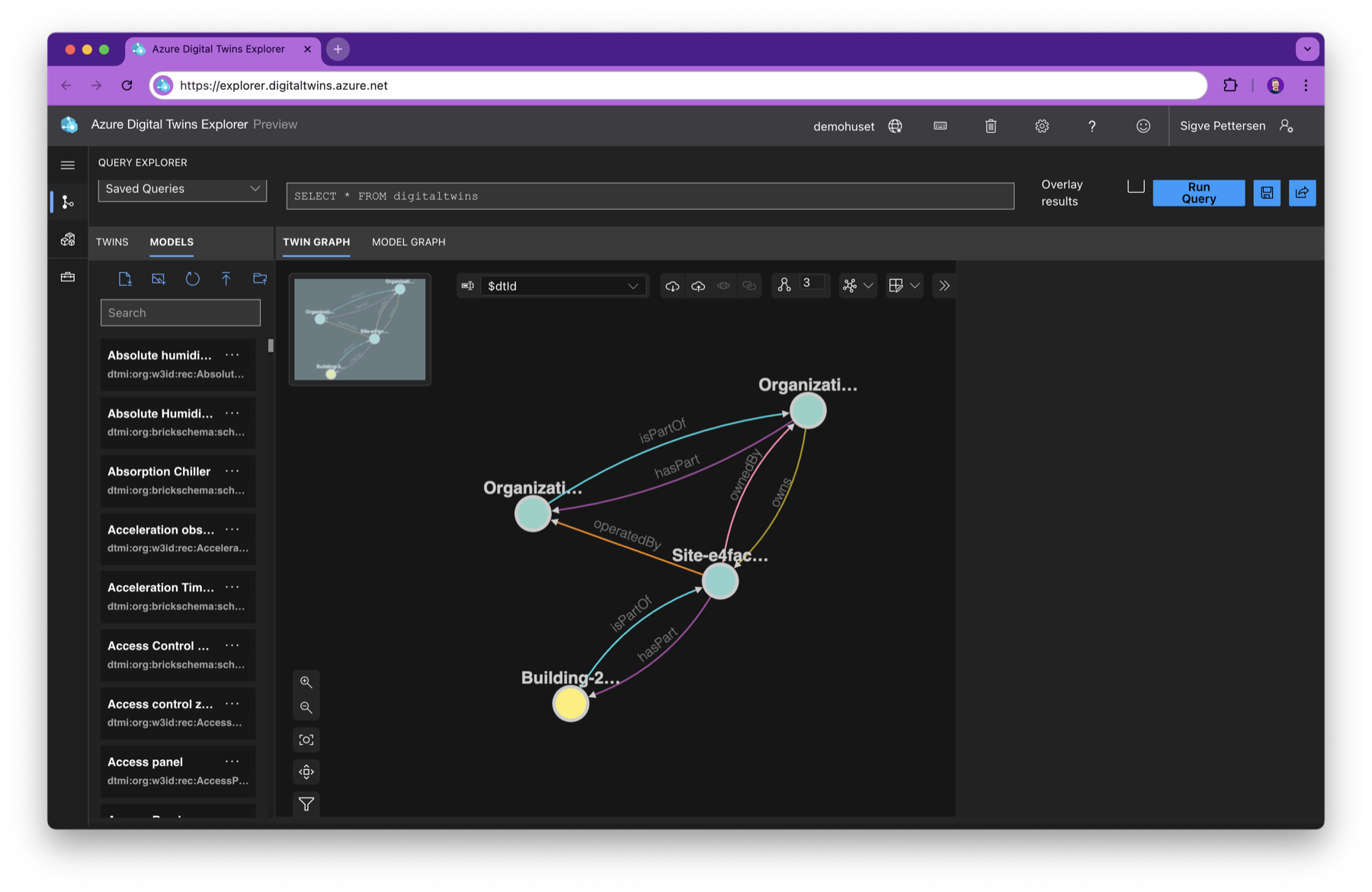Expand the collapsed side panel with double chevron
This screenshot has height=892, width=1372.
944,286
